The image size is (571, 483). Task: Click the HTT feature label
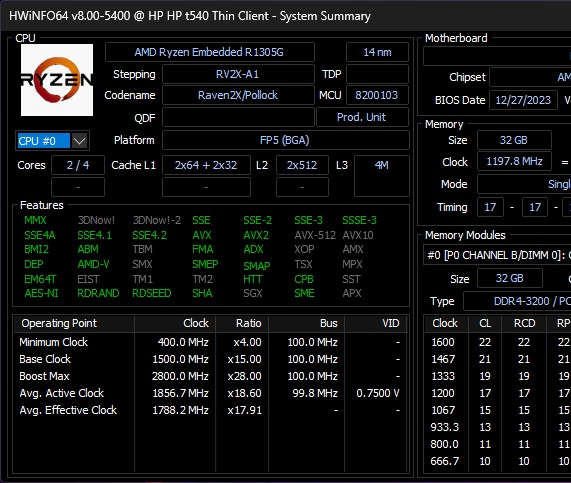pos(253,279)
